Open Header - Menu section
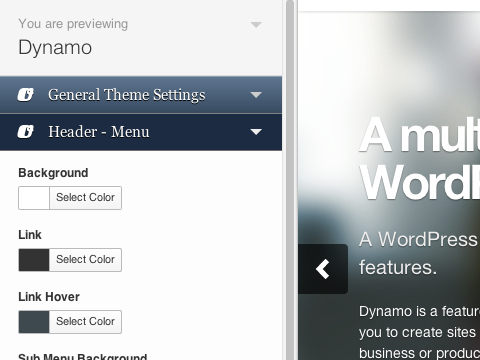Screen dimensions: 480x360 point(141,132)
